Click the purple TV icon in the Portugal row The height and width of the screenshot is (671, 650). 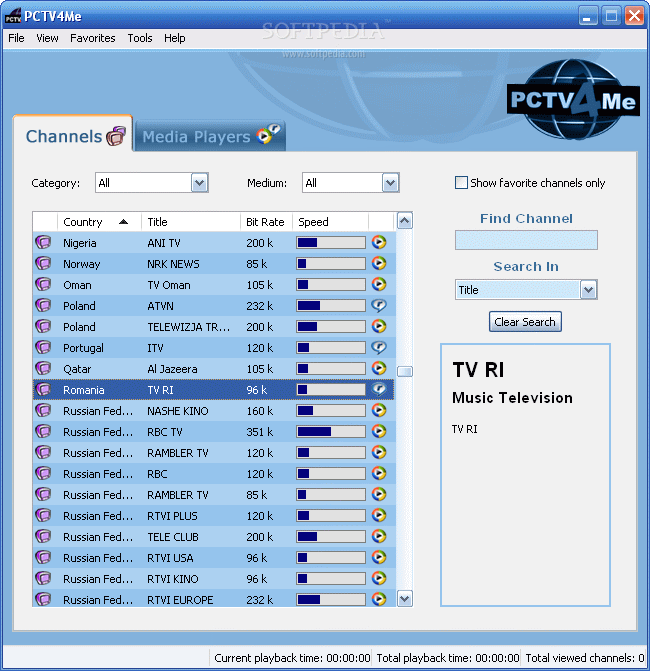click(43, 347)
